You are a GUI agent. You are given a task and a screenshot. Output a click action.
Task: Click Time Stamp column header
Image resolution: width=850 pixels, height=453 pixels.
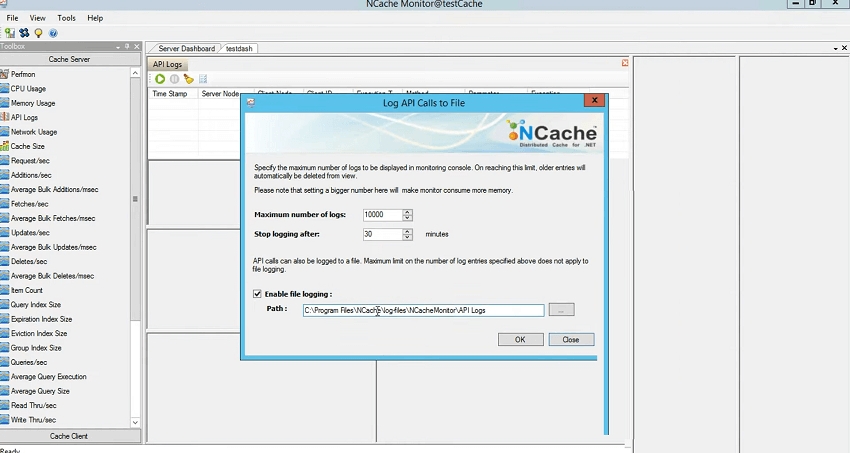173,94
